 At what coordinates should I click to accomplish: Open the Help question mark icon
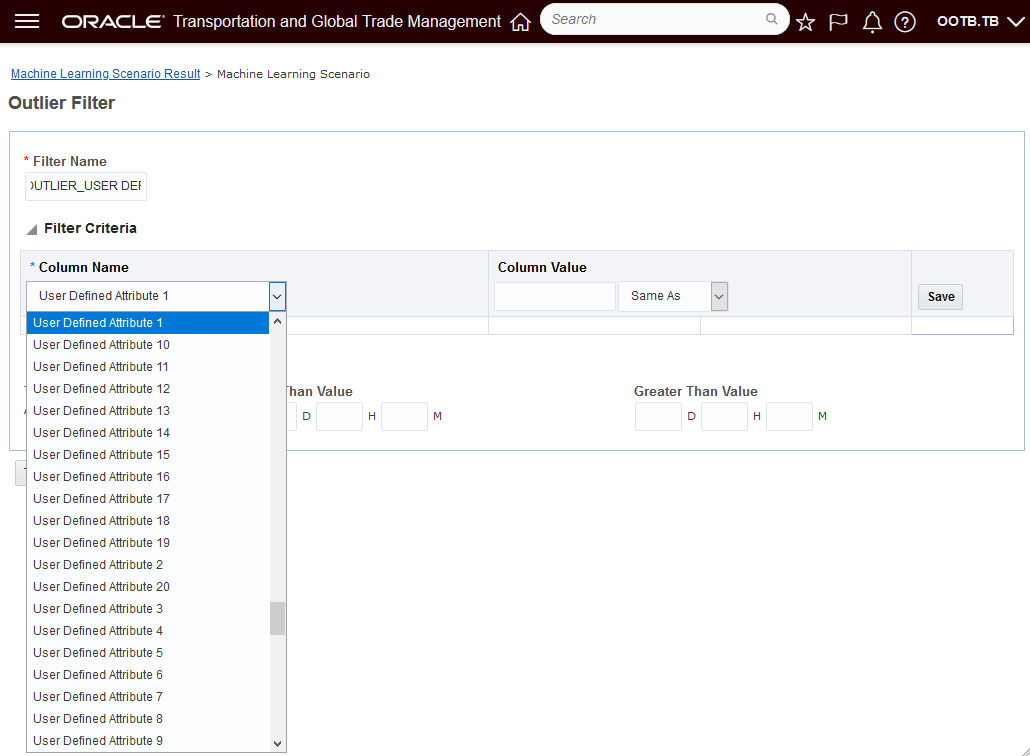click(905, 22)
